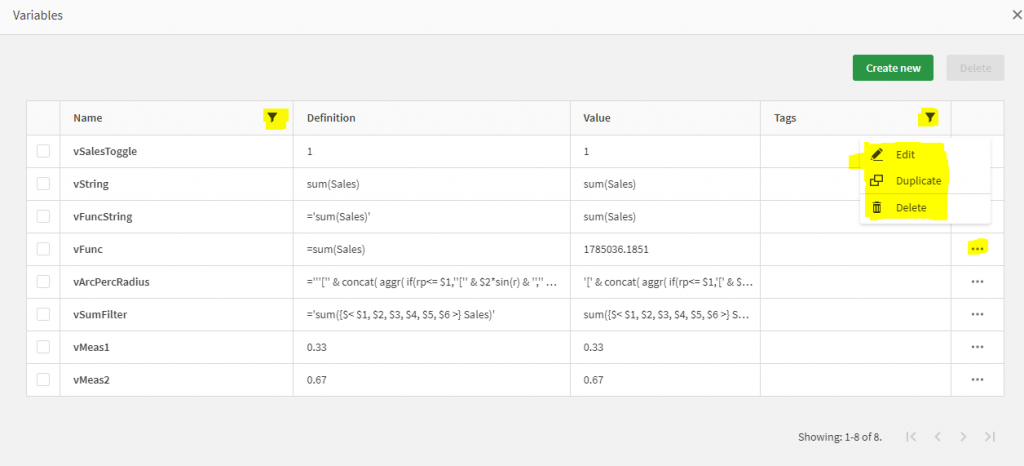
Task: Go to the first page arrow
Action: tap(912, 437)
